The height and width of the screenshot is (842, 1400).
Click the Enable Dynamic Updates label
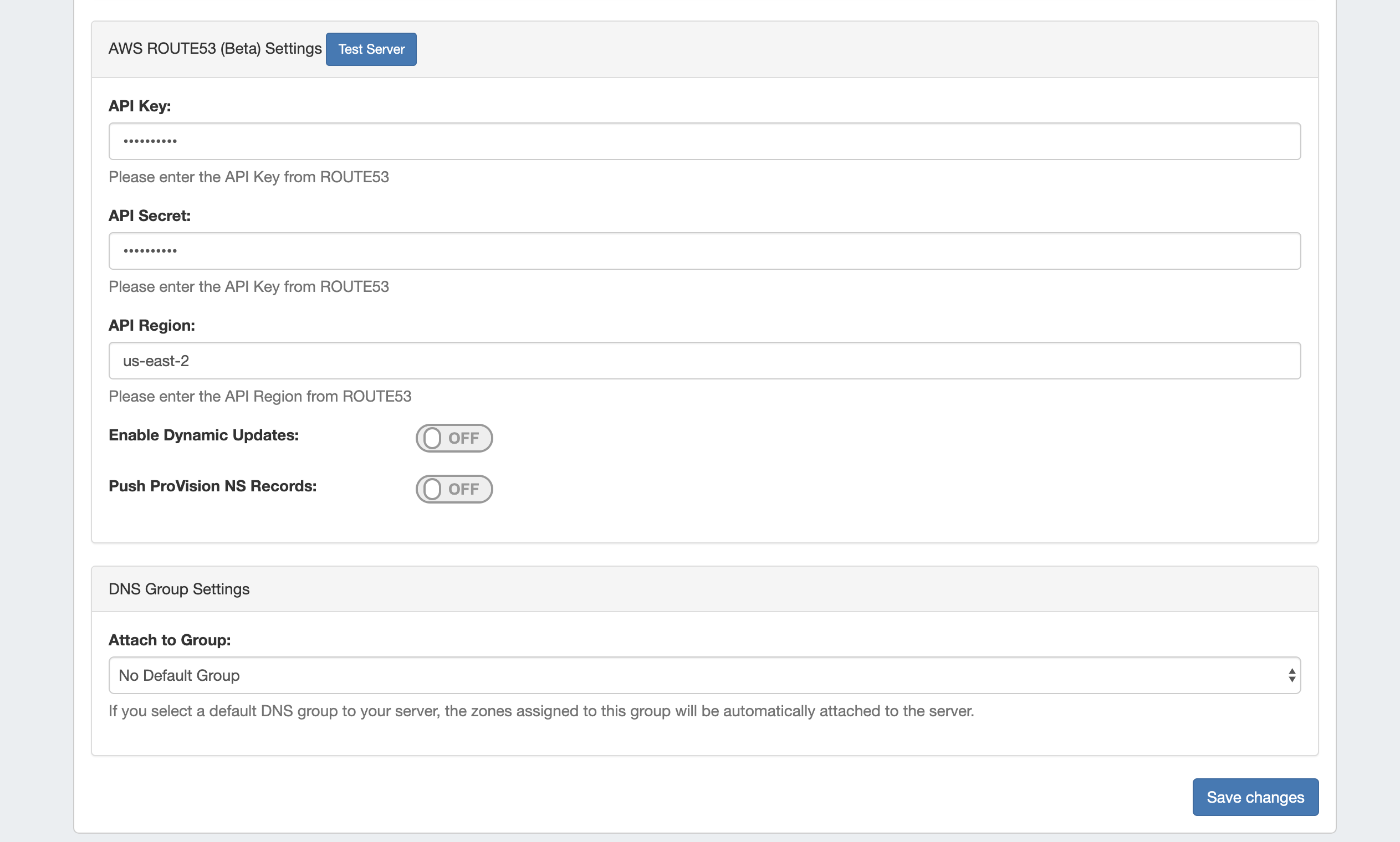[203, 435]
